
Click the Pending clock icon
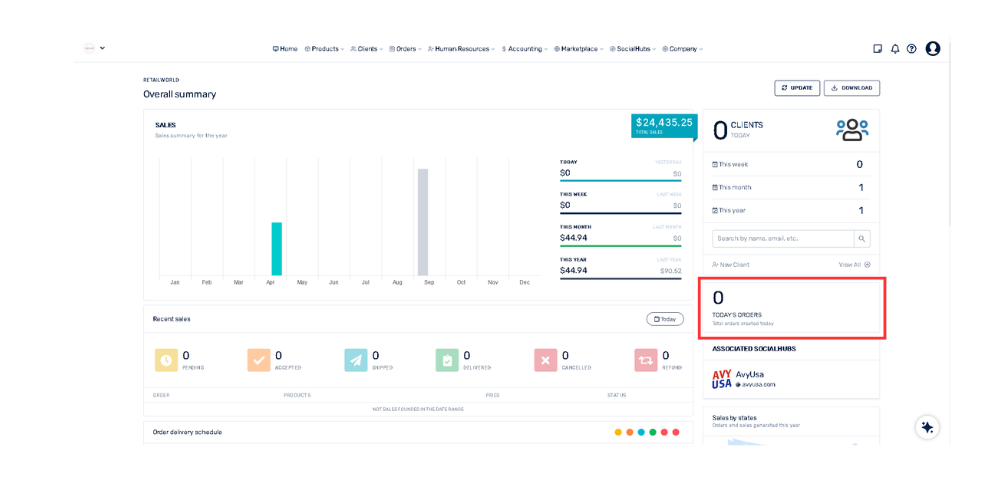point(166,360)
